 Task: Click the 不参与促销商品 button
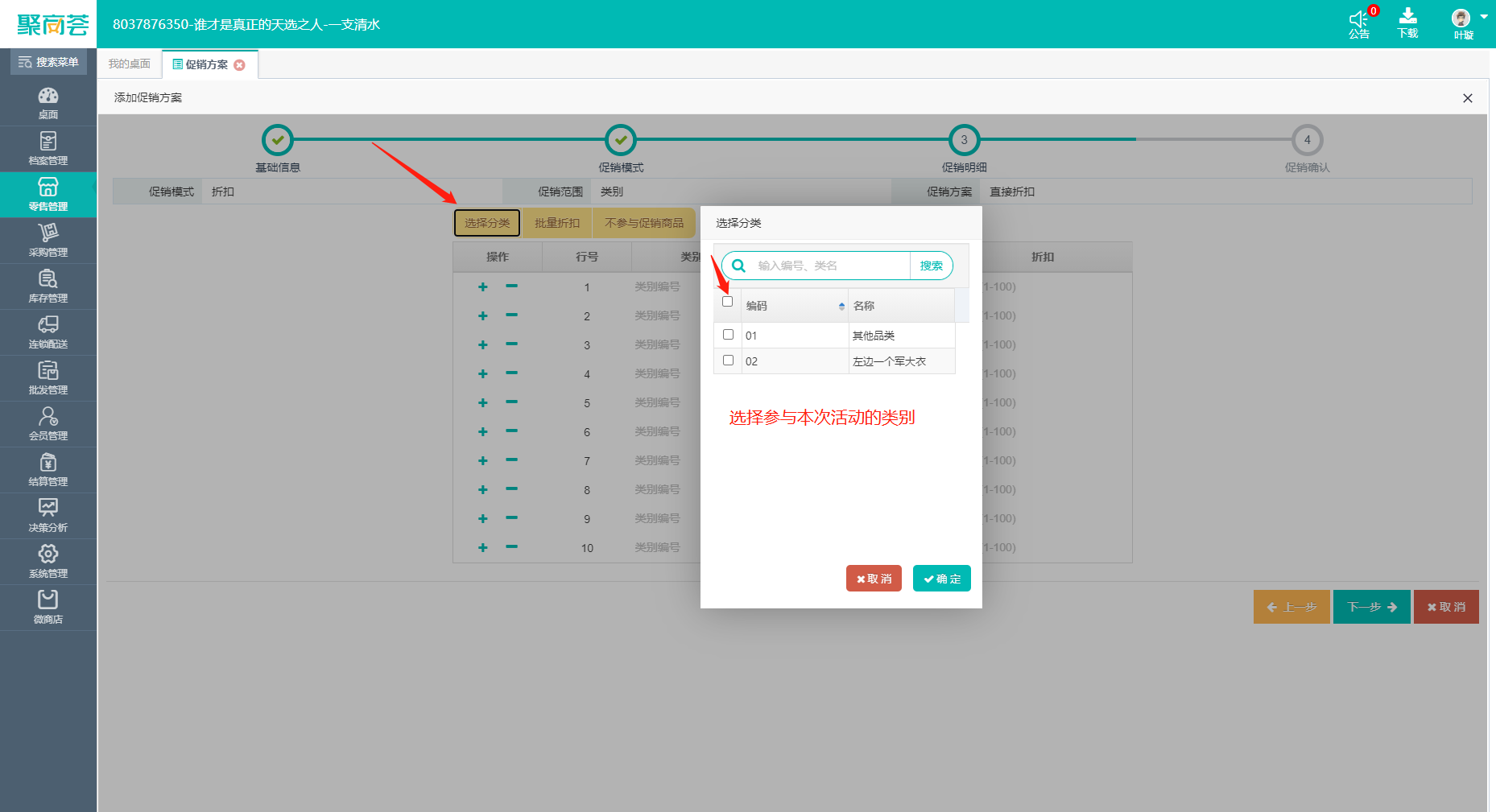pos(644,223)
